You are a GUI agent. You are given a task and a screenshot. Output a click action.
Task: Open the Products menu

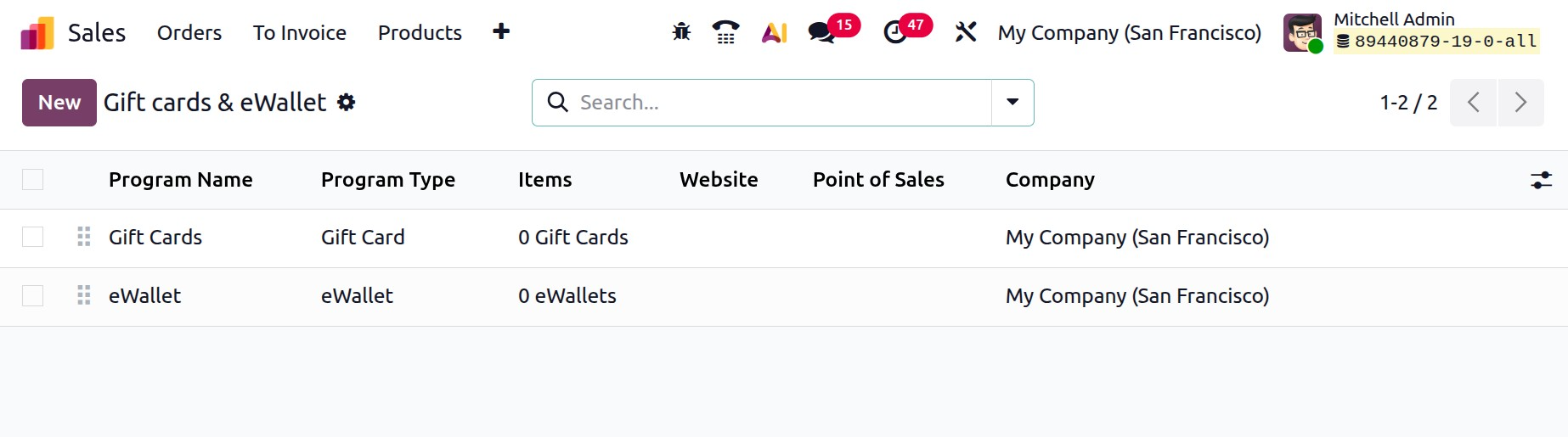420,33
